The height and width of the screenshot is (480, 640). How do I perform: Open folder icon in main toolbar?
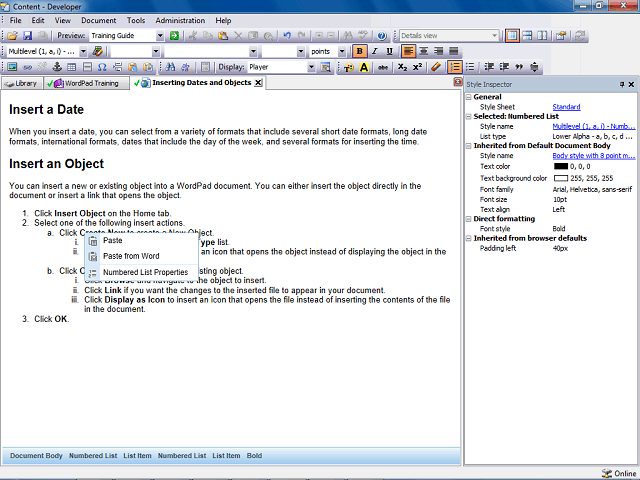[12, 36]
